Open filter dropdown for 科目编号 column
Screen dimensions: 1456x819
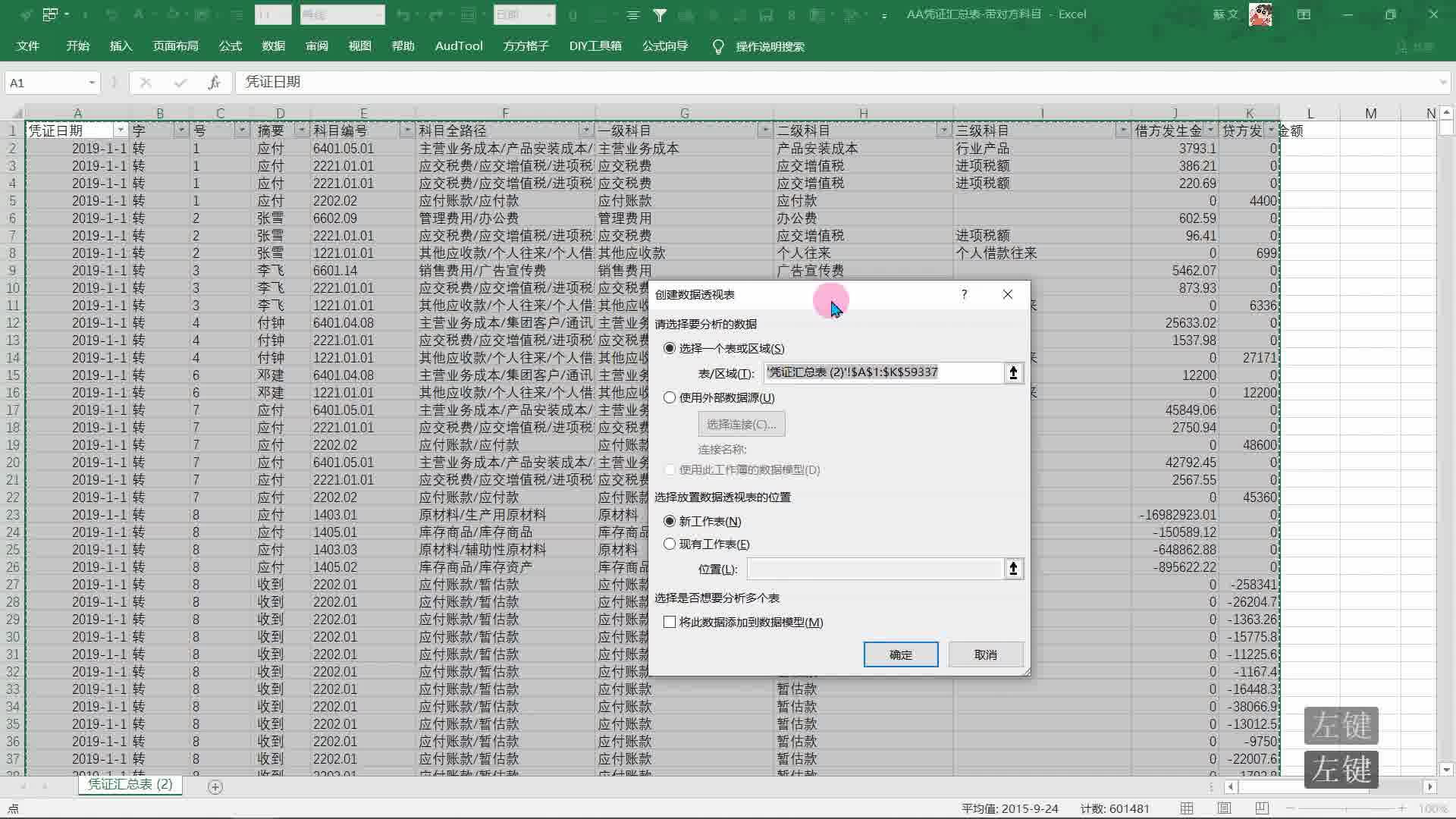[406, 130]
